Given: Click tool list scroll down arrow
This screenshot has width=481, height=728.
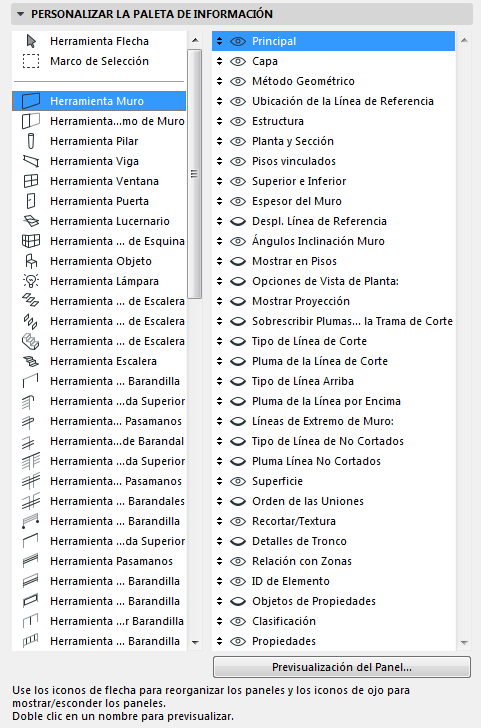Looking at the screenshot, I should [195, 643].
